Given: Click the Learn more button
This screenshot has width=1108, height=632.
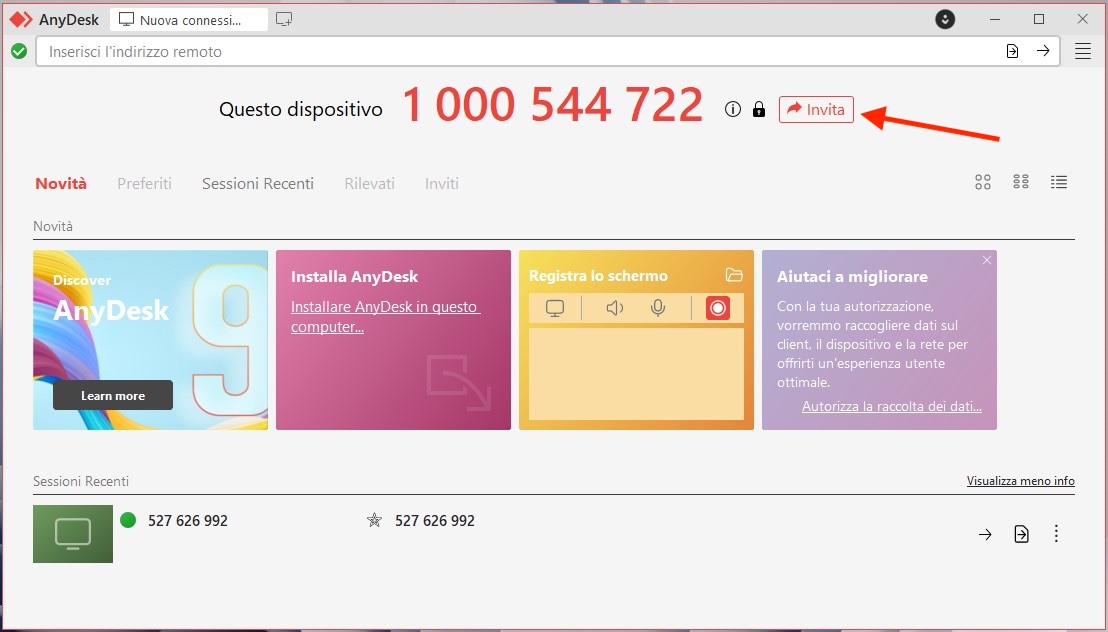Looking at the screenshot, I should (x=113, y=395).
